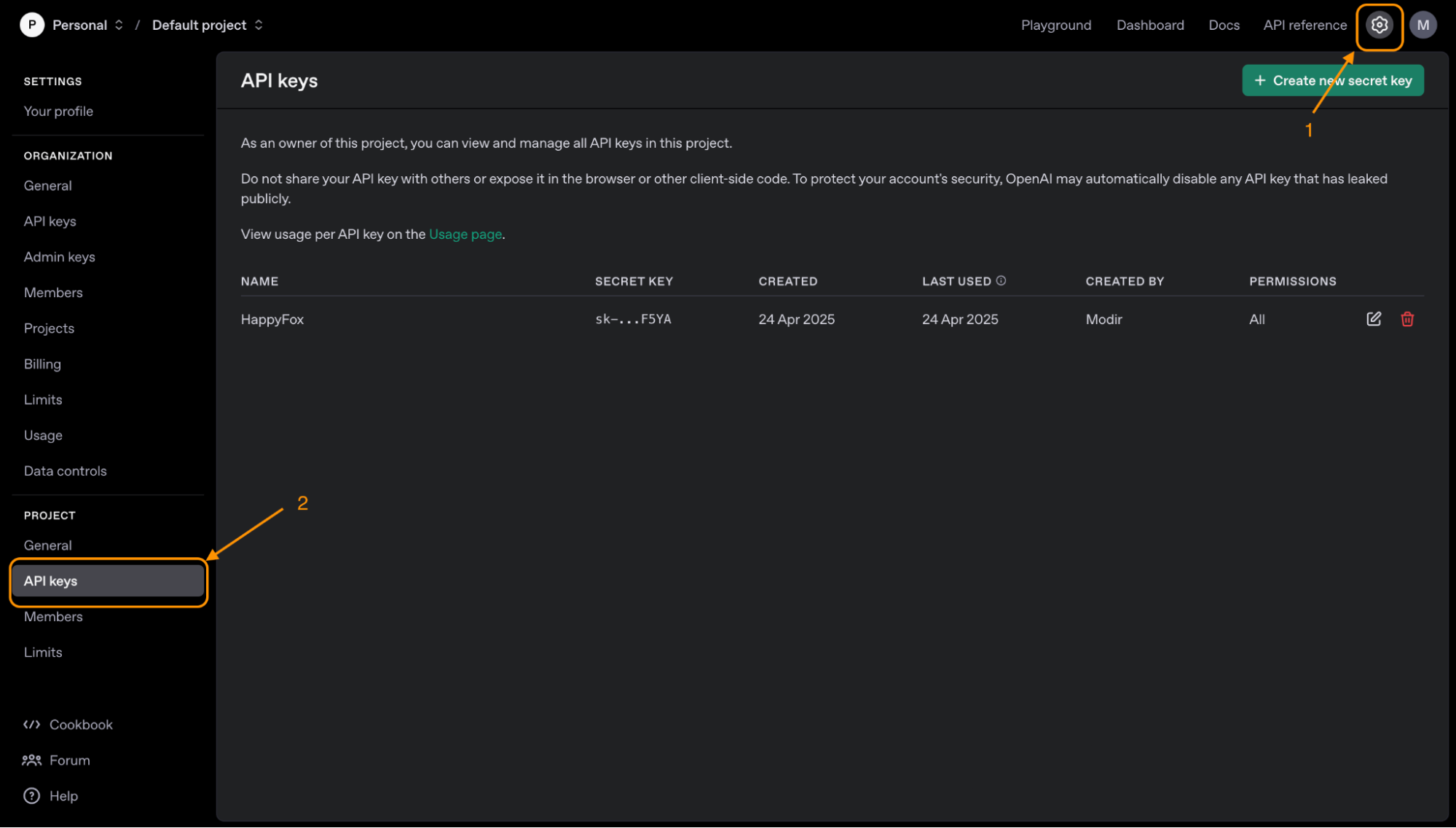Open Data controls page
Viewport: 1456px width, 828px height.
pos(66,471)
